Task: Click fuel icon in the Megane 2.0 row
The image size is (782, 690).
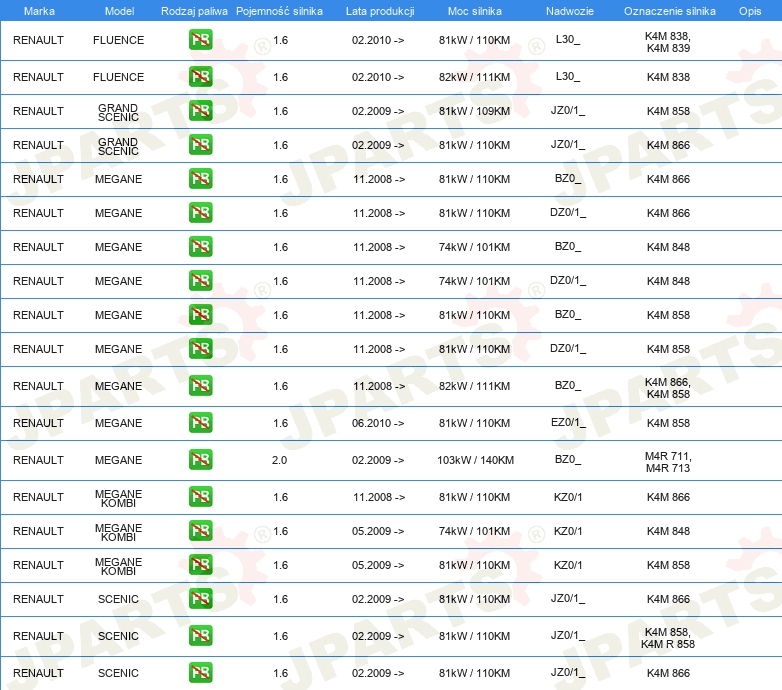Action: click(200, 460)
